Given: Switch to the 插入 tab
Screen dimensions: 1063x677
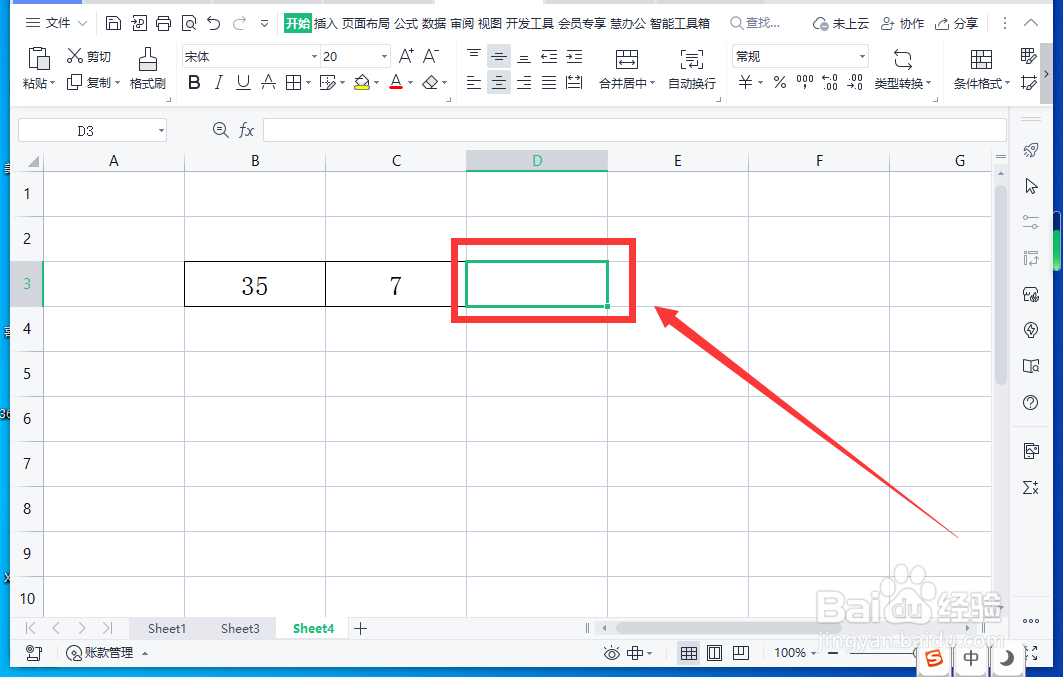Looking at the screenshot, I should pyautogui.click(x=325, y=24).
